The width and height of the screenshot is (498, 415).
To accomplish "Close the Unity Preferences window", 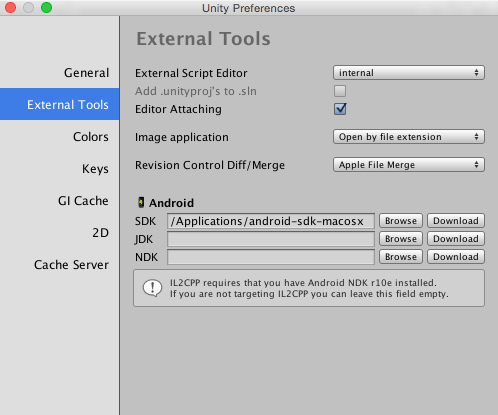I will point(10,7).
